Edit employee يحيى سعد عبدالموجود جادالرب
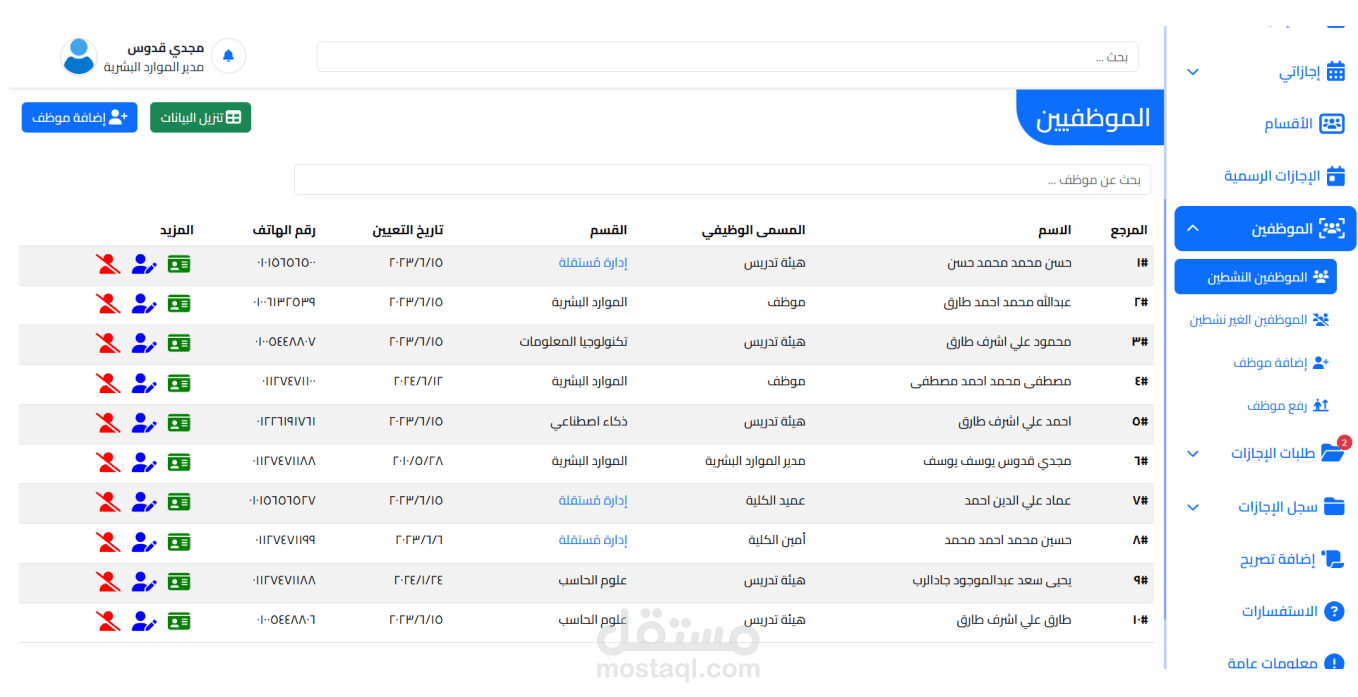1358x697 pixels. [144, 581]
